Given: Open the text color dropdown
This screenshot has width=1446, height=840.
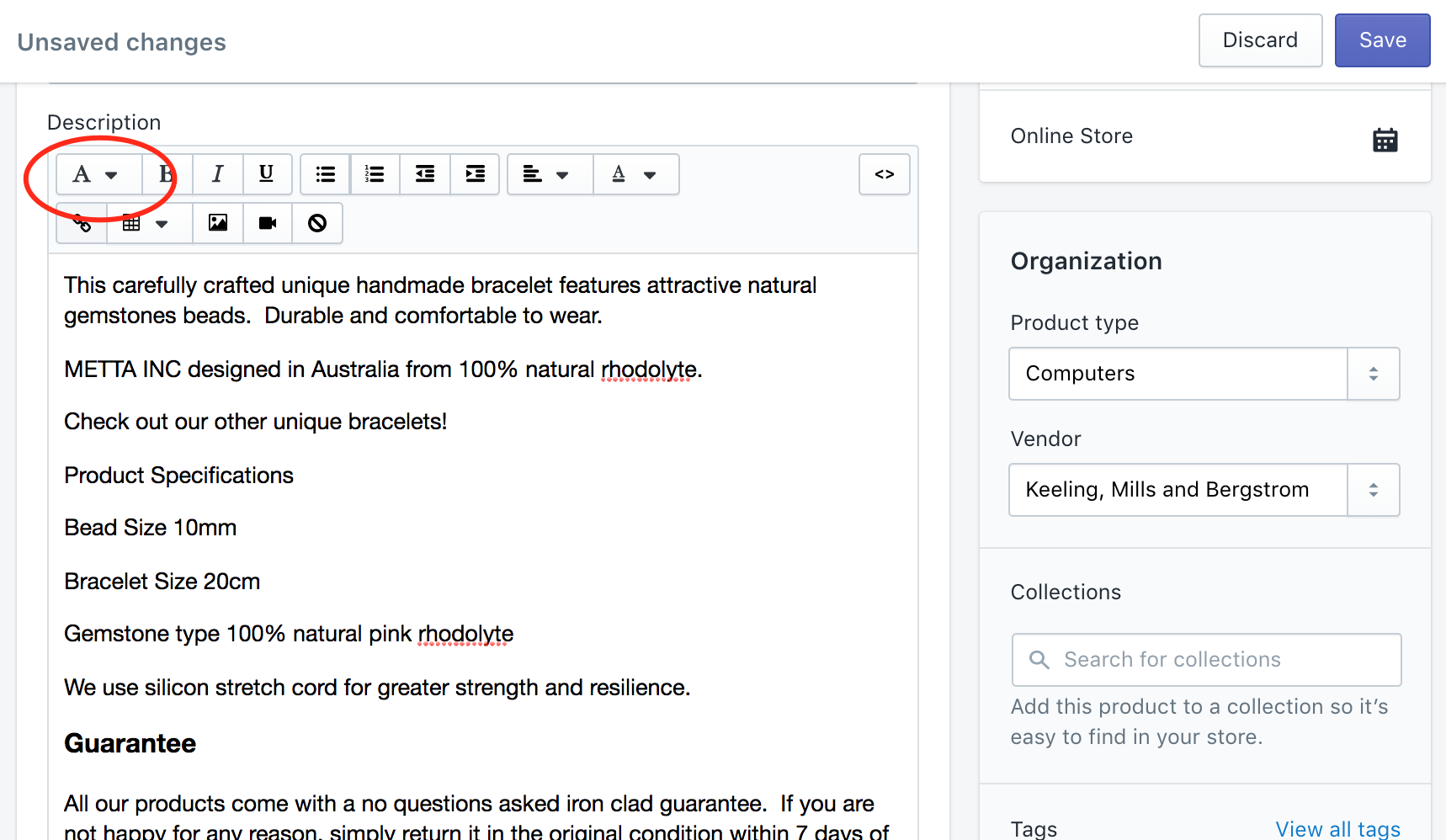Looking at the screenshot, I should [x=635, y=174].
